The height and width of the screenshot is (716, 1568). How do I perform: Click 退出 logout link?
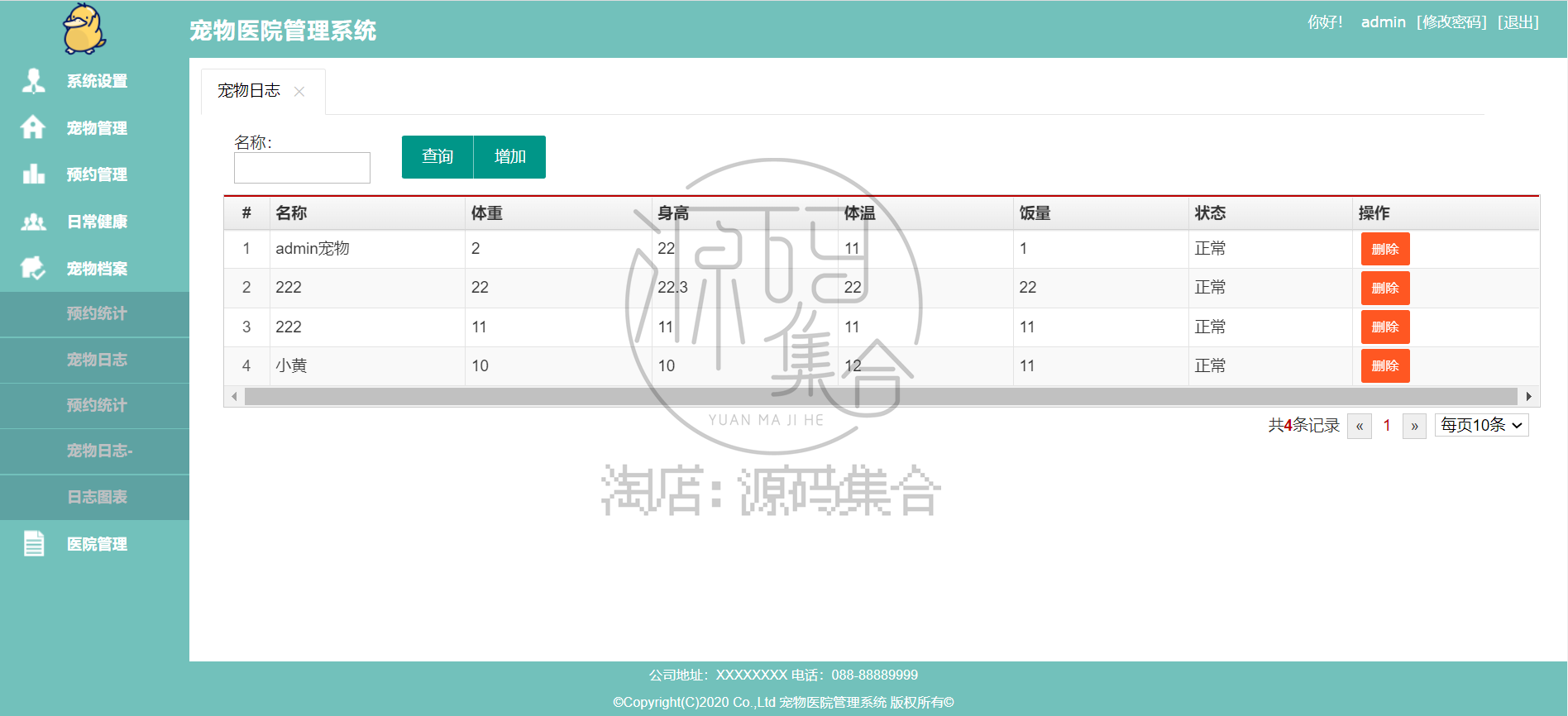pos(1518,22)
